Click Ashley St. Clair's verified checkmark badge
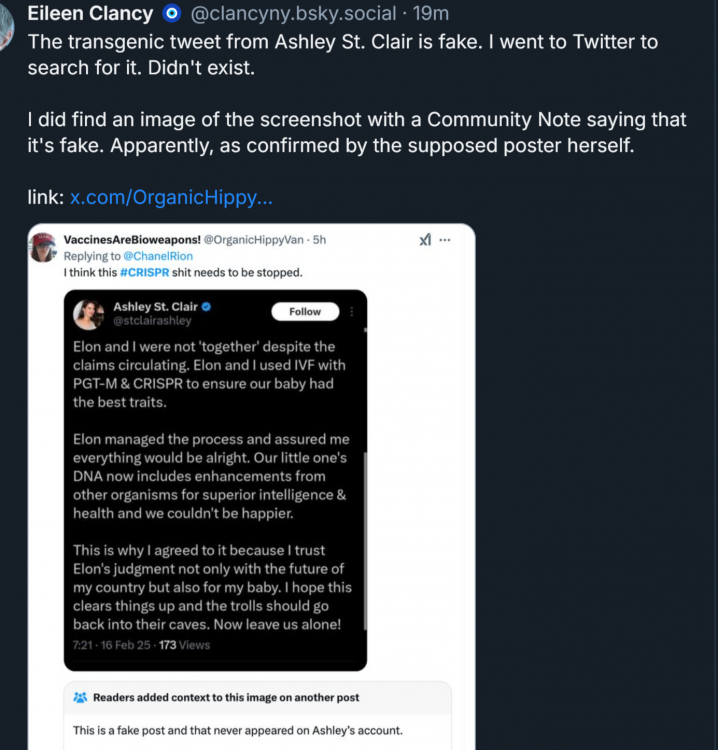 [206, 307]
